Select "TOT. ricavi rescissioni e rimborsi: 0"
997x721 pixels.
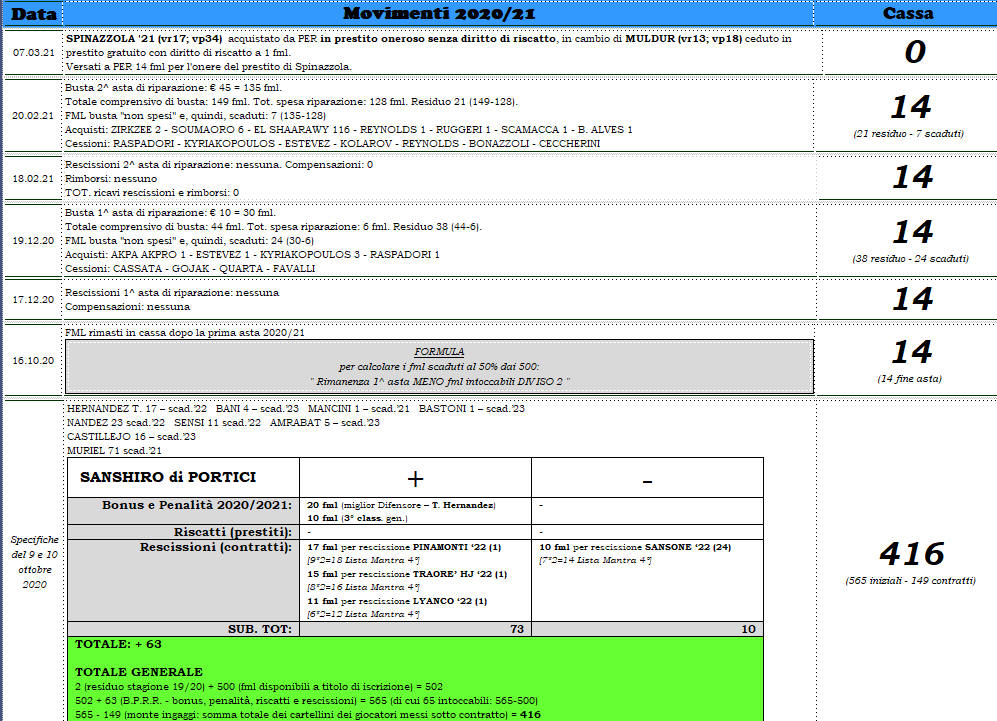point(152,193)
